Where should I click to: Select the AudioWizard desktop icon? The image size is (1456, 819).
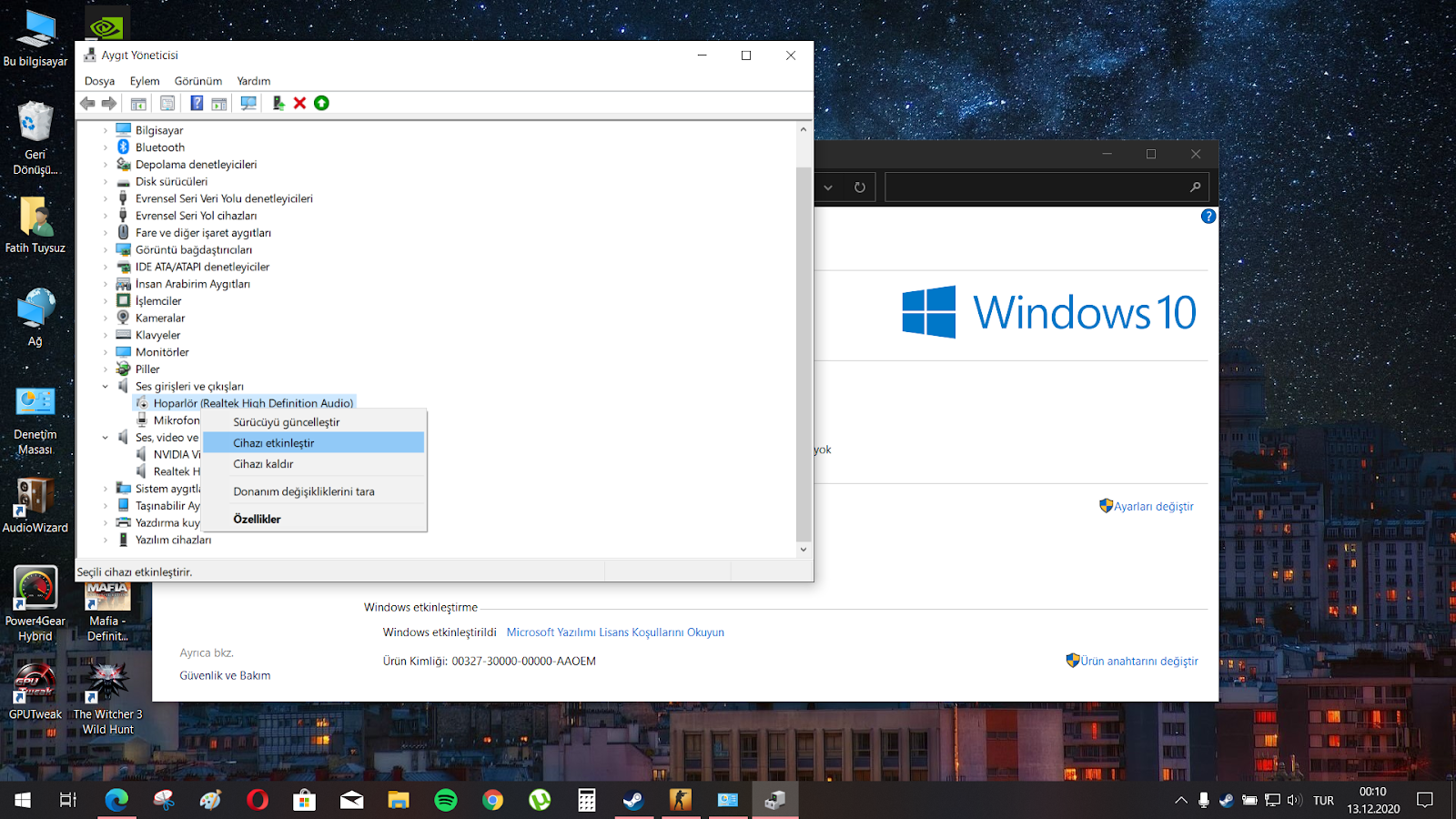[x=35, y=506]
